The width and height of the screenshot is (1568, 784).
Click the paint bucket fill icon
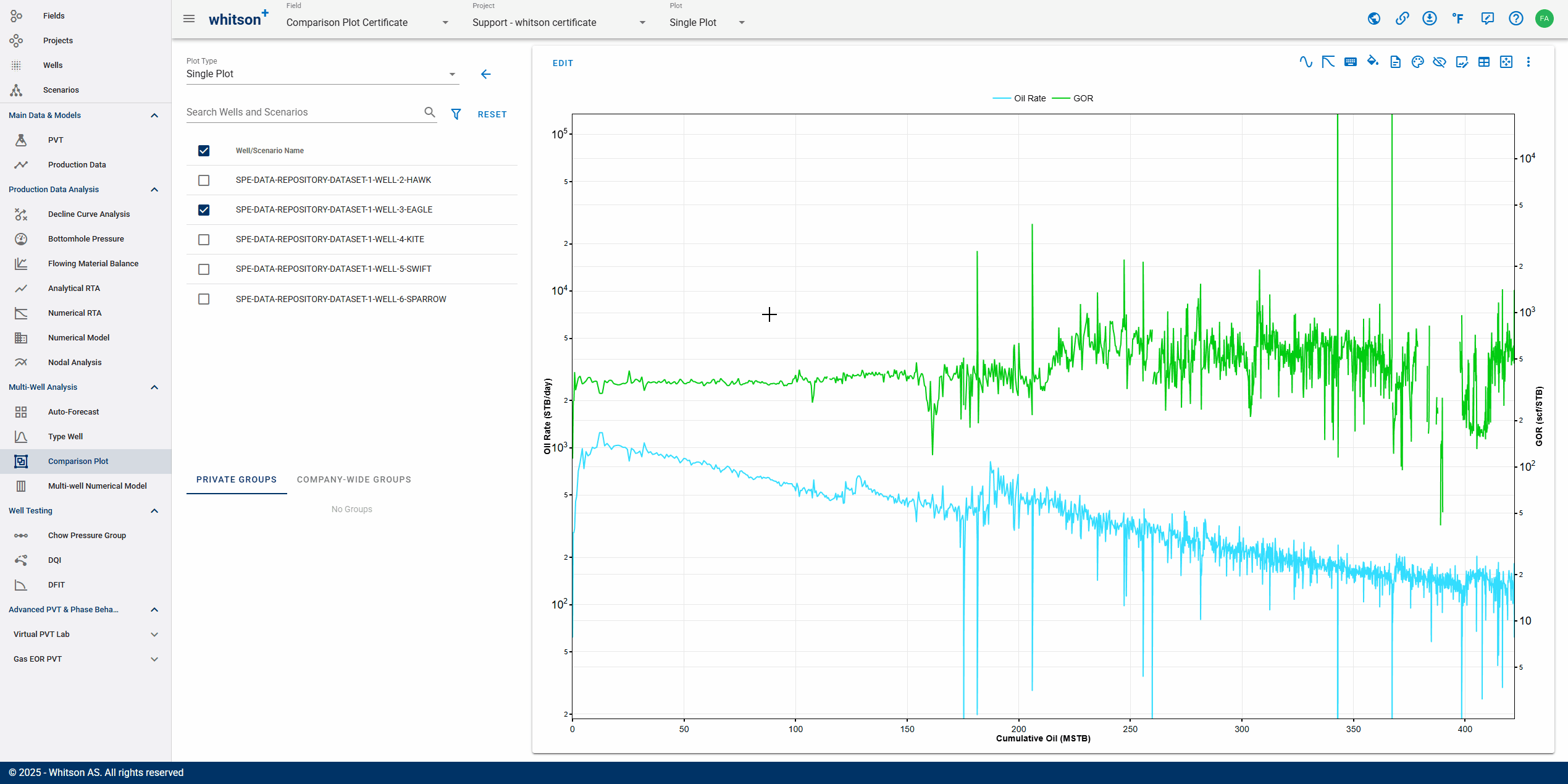pyautogui.click(x=1372, y=61)
